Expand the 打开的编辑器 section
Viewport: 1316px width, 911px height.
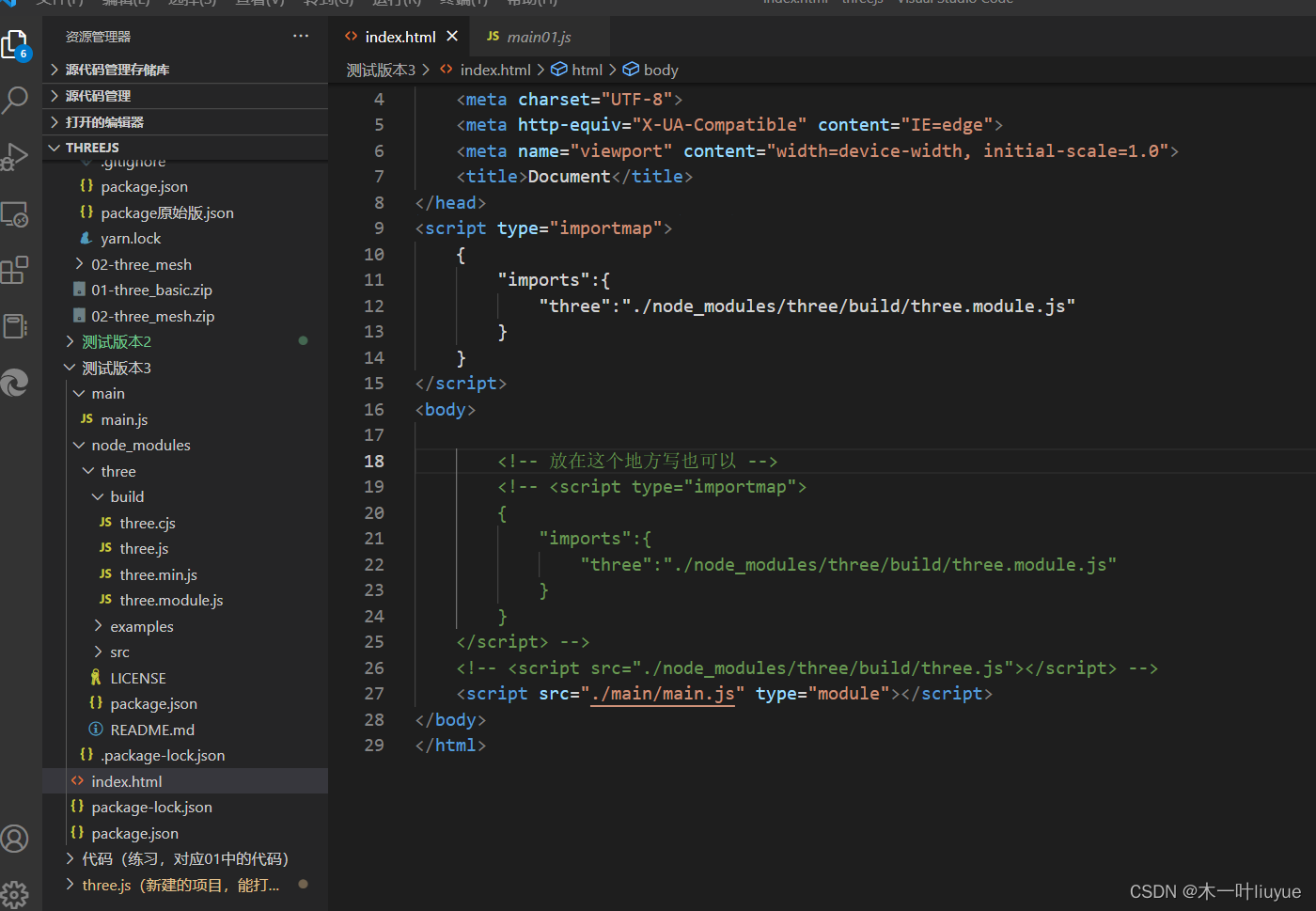point(185,122)
